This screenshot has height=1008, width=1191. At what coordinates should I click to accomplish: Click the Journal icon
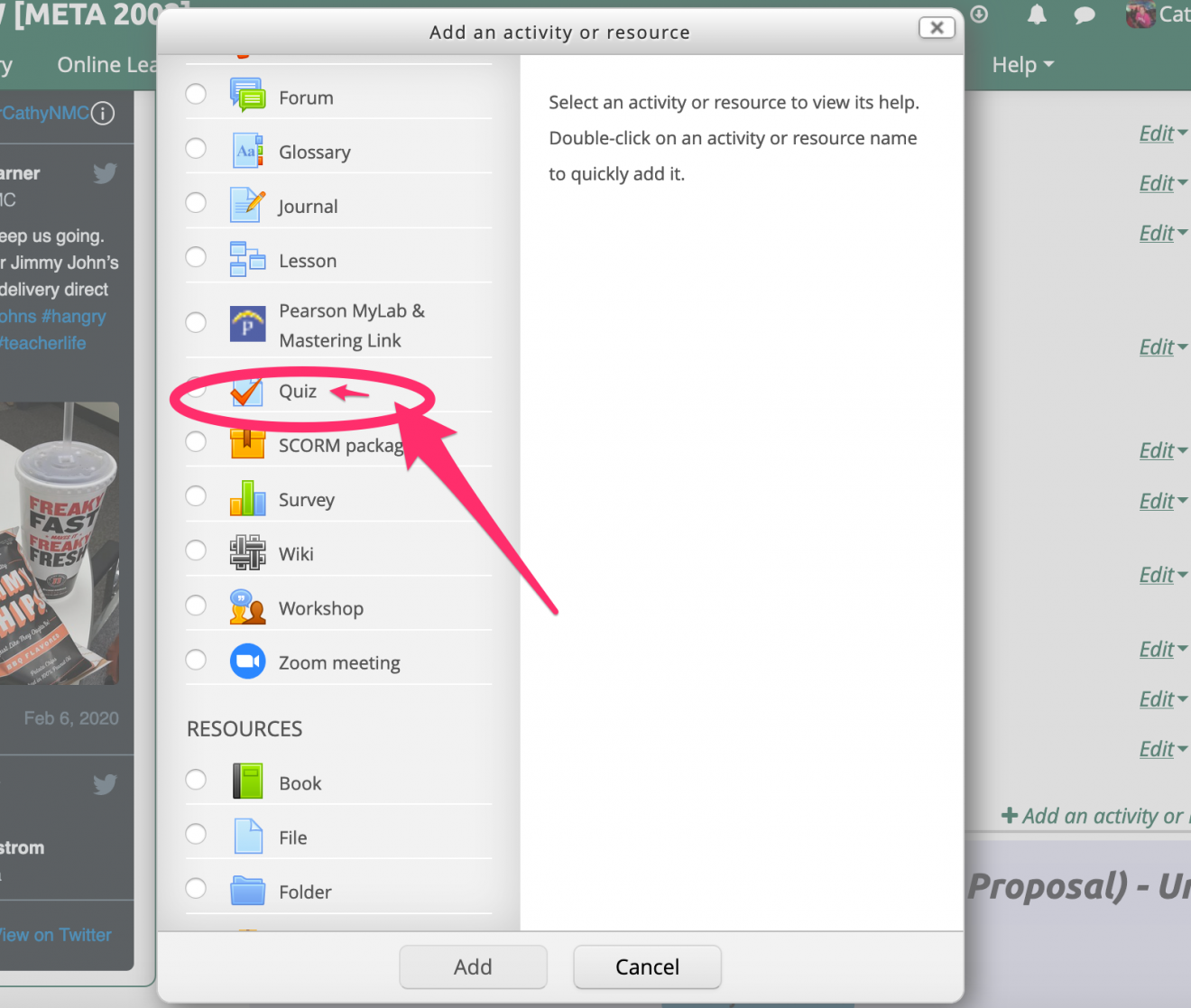coord(247,205)
